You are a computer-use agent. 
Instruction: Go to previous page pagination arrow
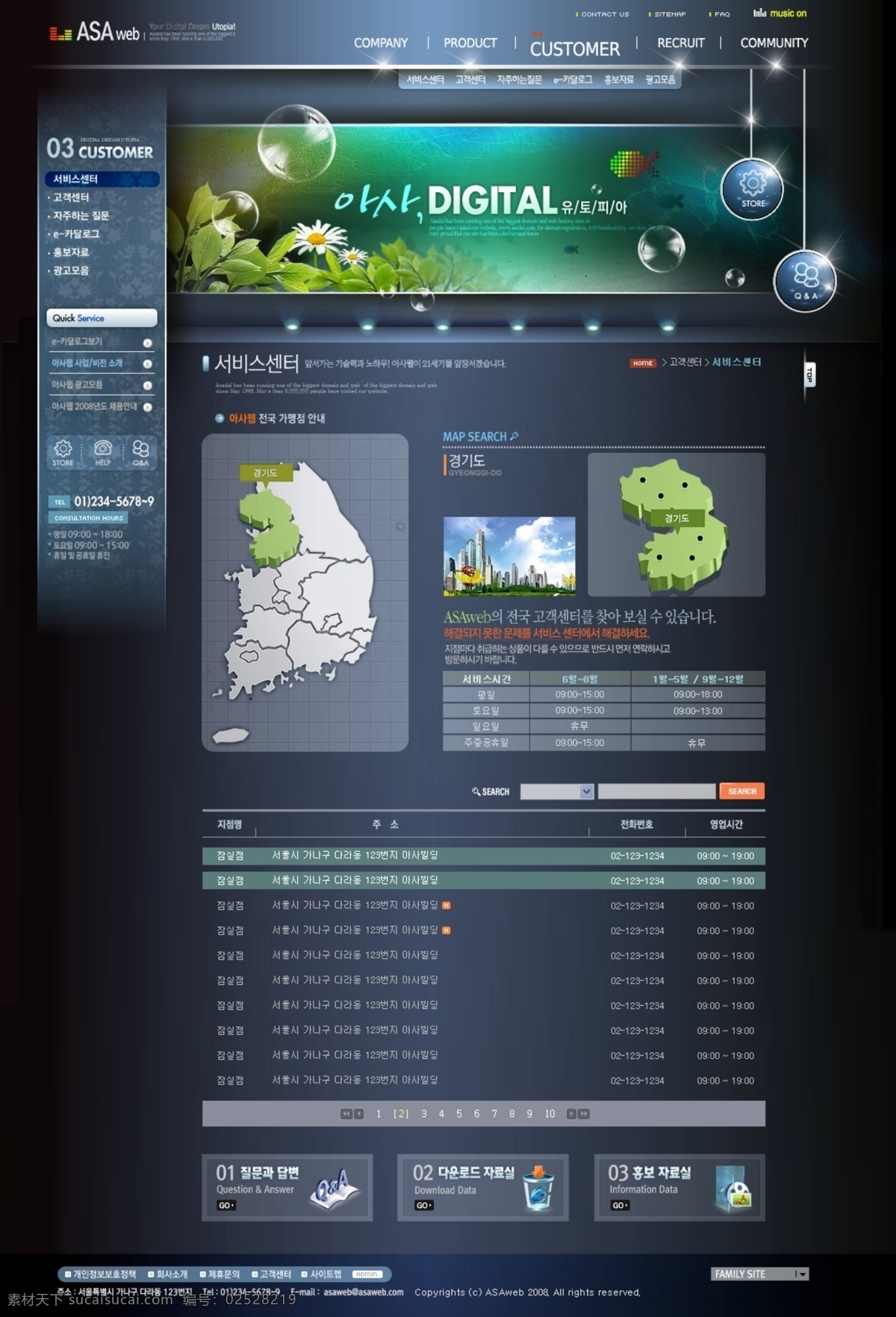[358, 1114]
